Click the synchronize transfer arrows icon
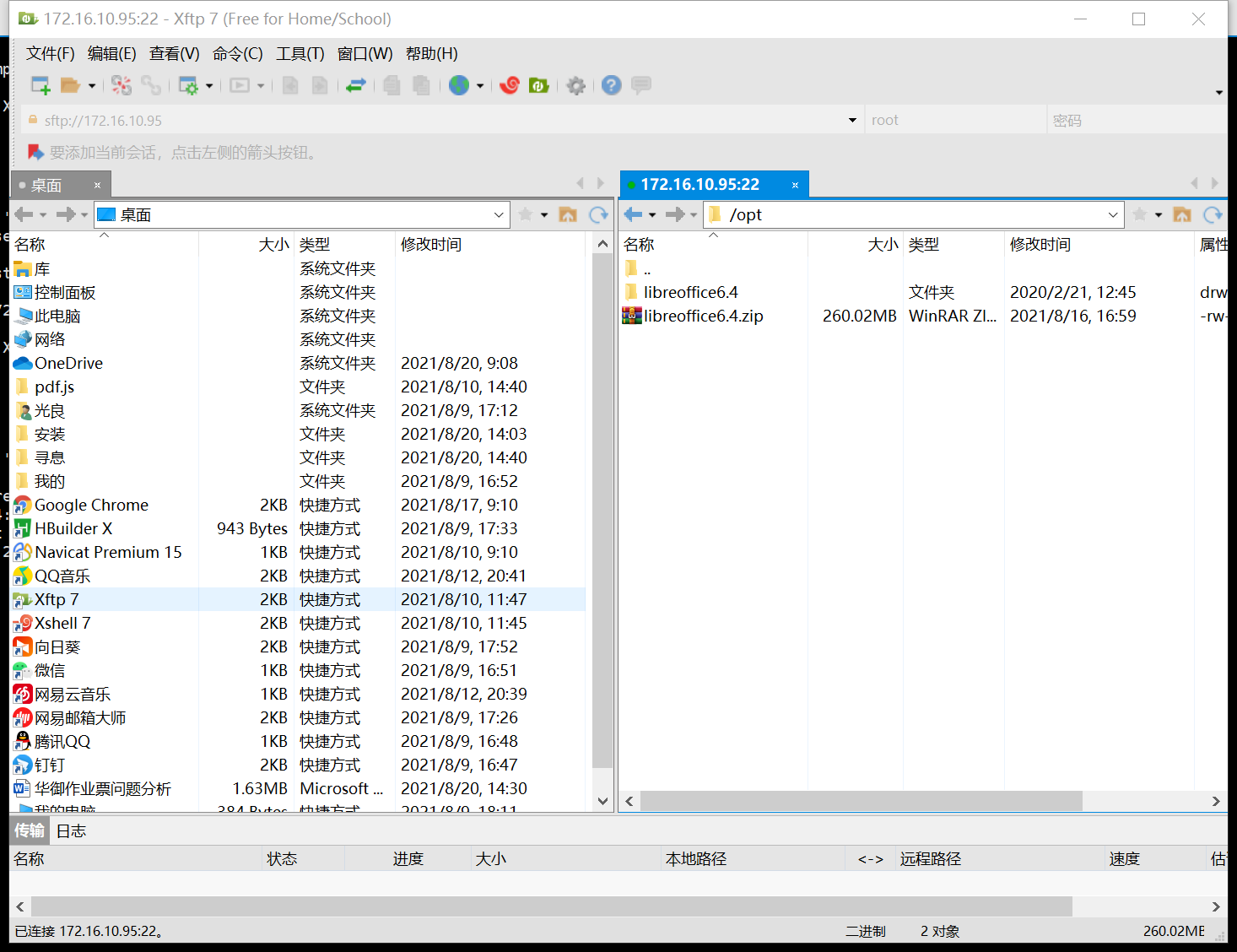The image size is (1237, 952). click(356, 85)
